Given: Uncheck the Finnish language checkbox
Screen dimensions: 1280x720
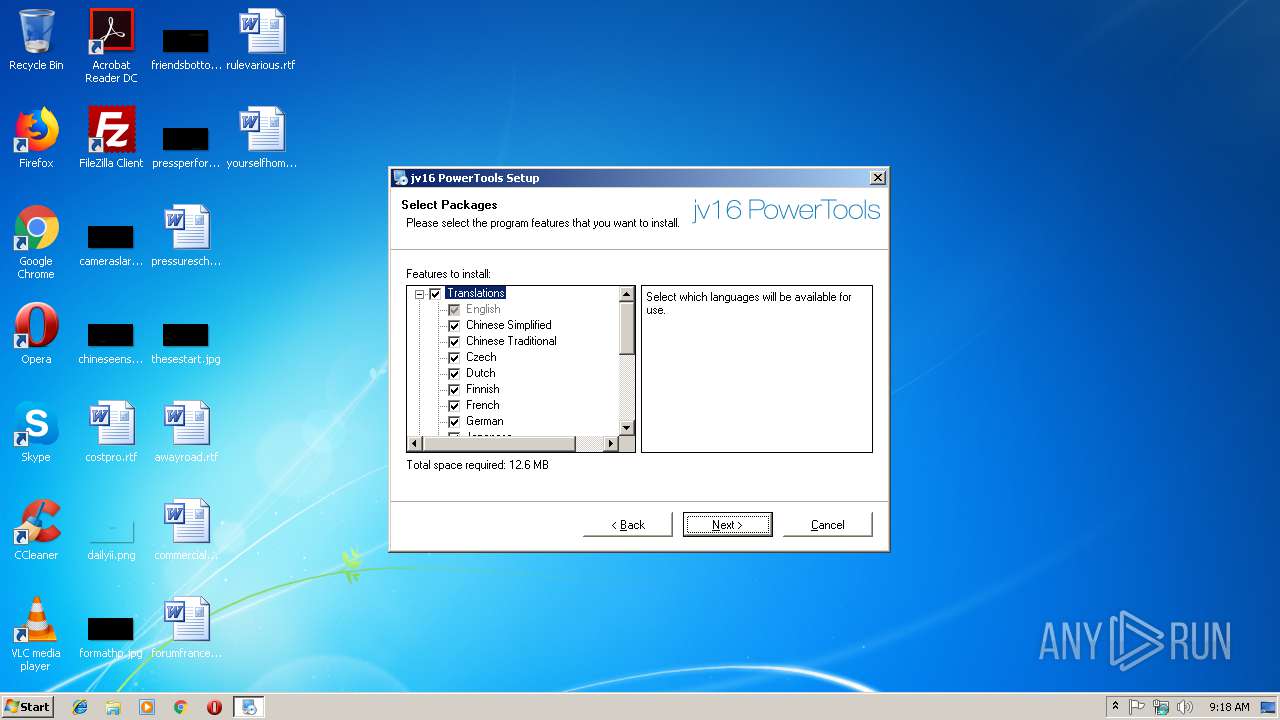Looking at the screenshot, I should [x=454, y=390].
